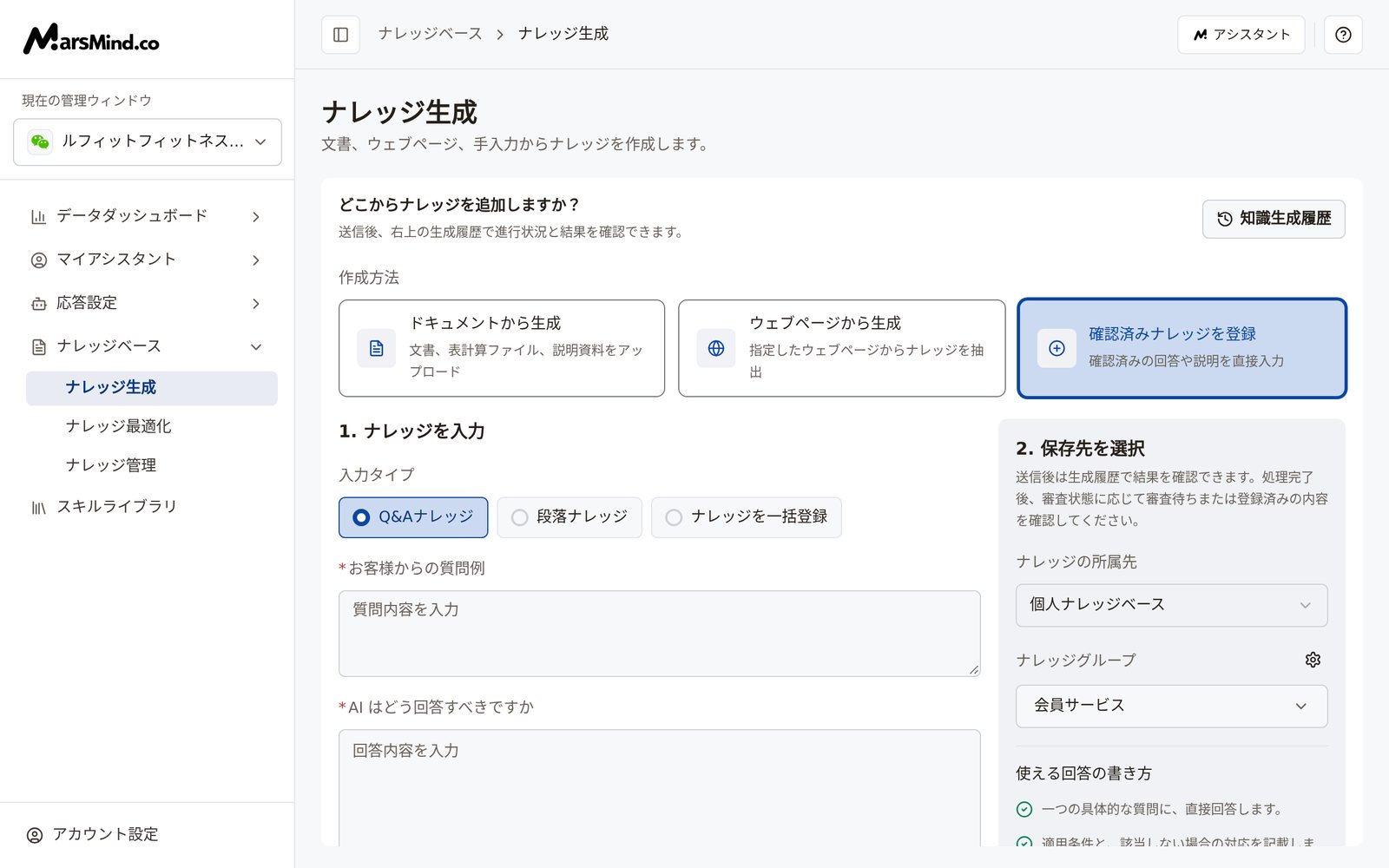Select the 段落ナレッジ radio option
The height and width of the screenshot is (868, 1389).
[569, 517]
